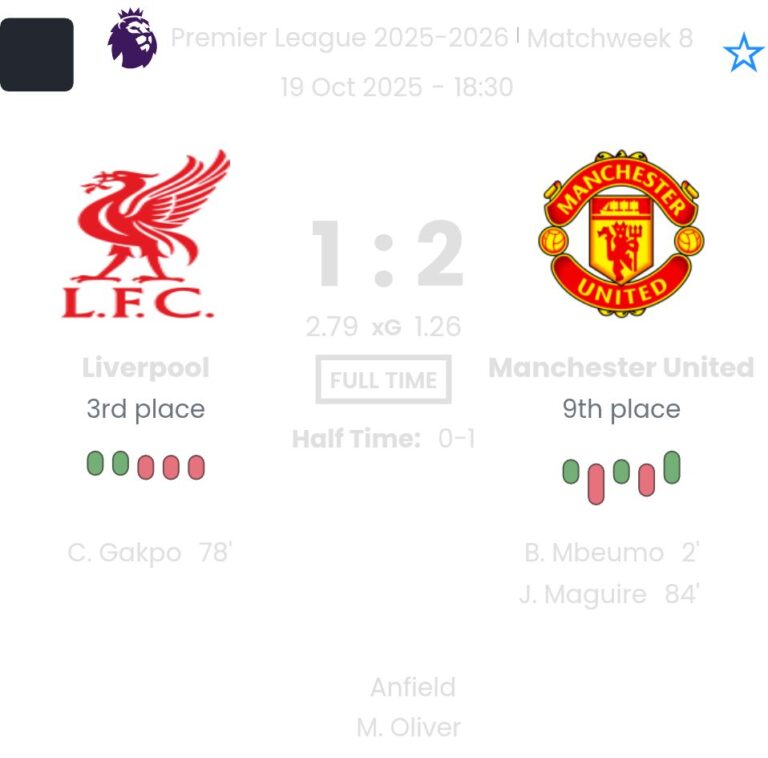Click the dark square button top-left
The width and height of the screenshot is (768, 758).
coord(37,54)
